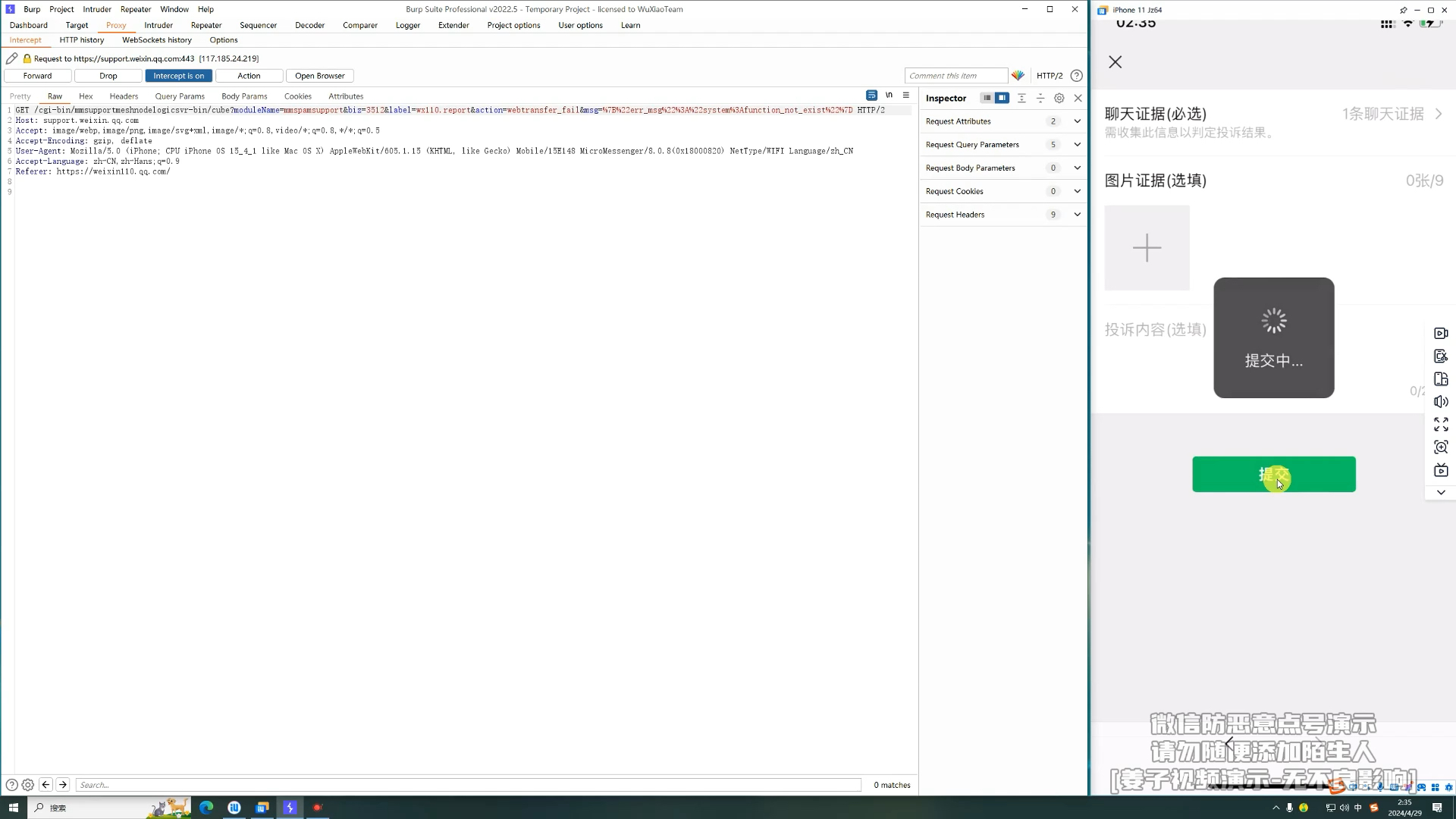Click the Forward button

pyautogui.click(x=38, y=76)
